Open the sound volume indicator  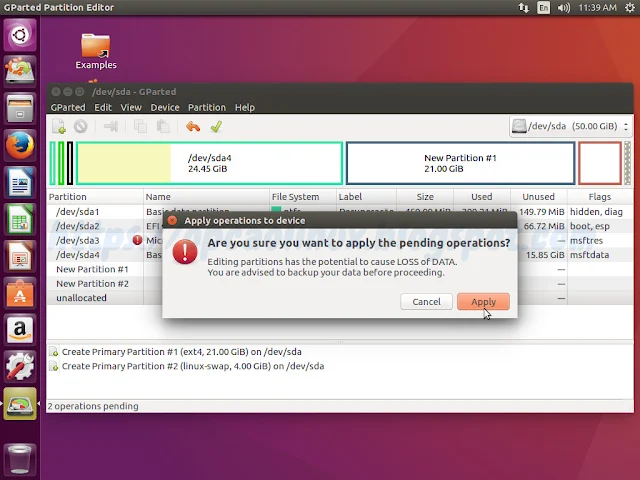564,7
